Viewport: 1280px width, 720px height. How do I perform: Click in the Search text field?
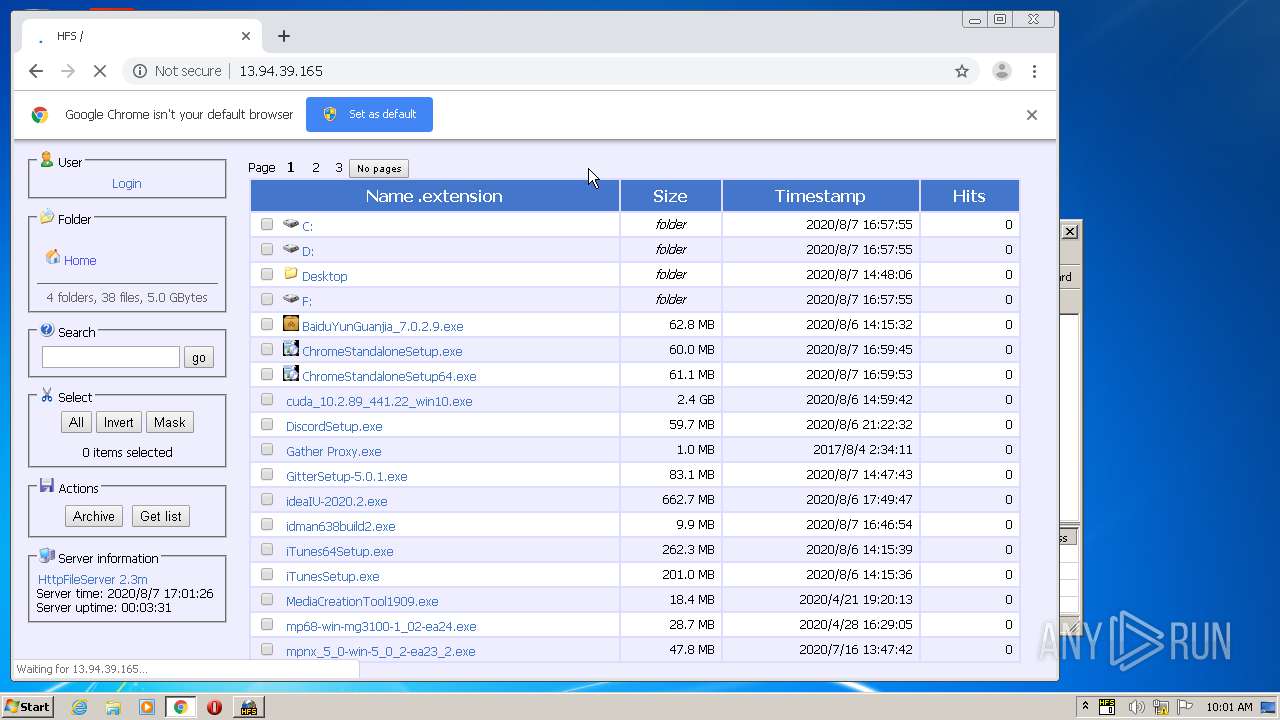[111, 357]
